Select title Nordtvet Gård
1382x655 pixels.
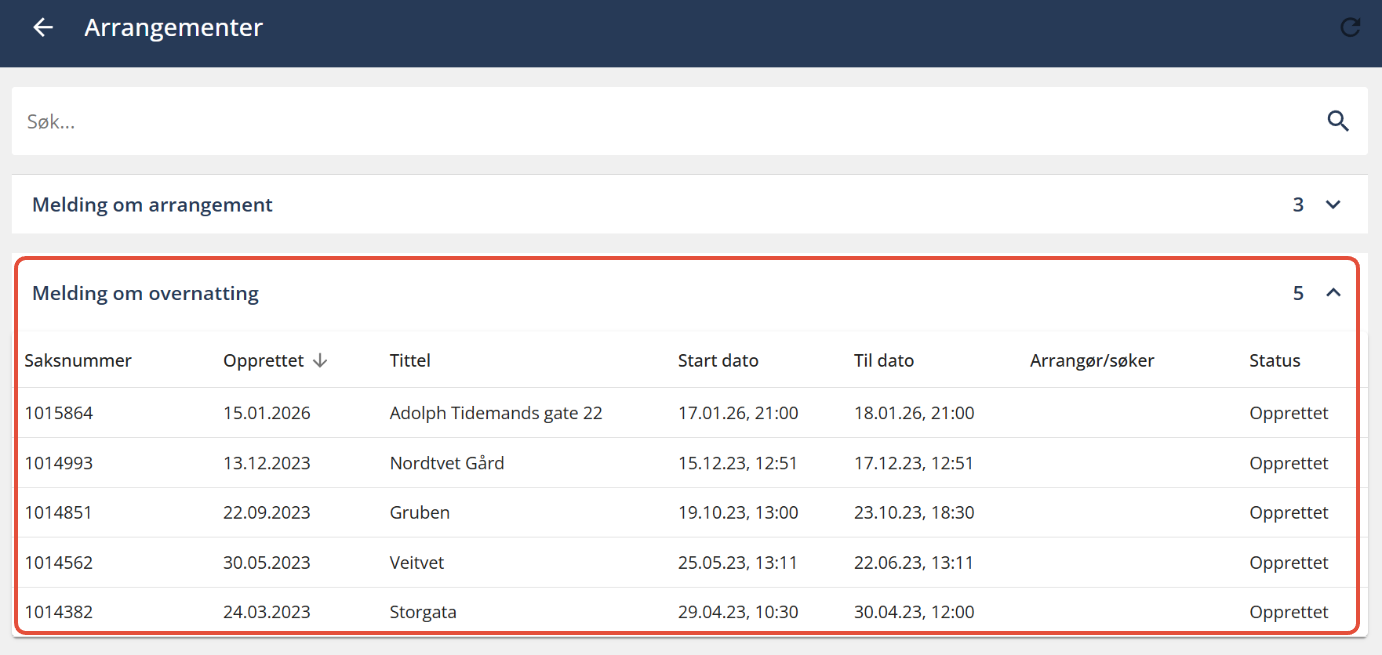pos(447,463)
